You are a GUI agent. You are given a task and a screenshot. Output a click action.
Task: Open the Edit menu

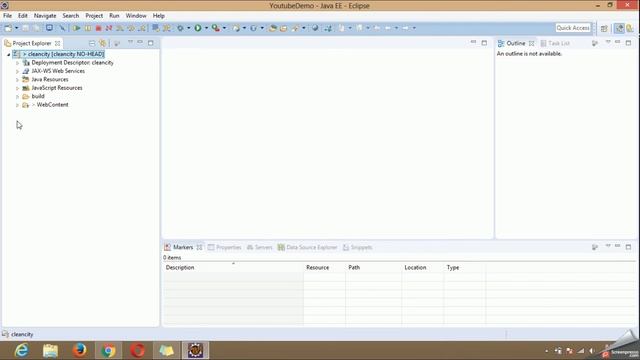click(x=23, y=16)
